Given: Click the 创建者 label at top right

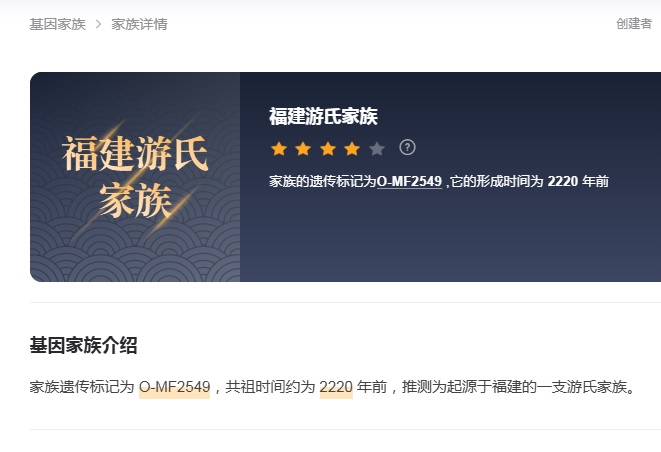Looking at the screenshot, I should 634,24.
